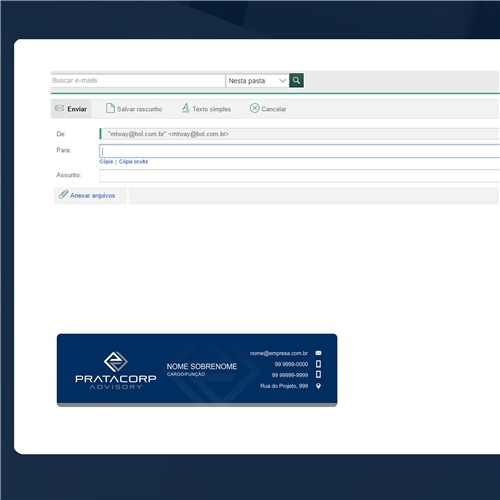Click the NOME SOBRENOME text
This screenshot has height=500, width=500.
[202, 366]
